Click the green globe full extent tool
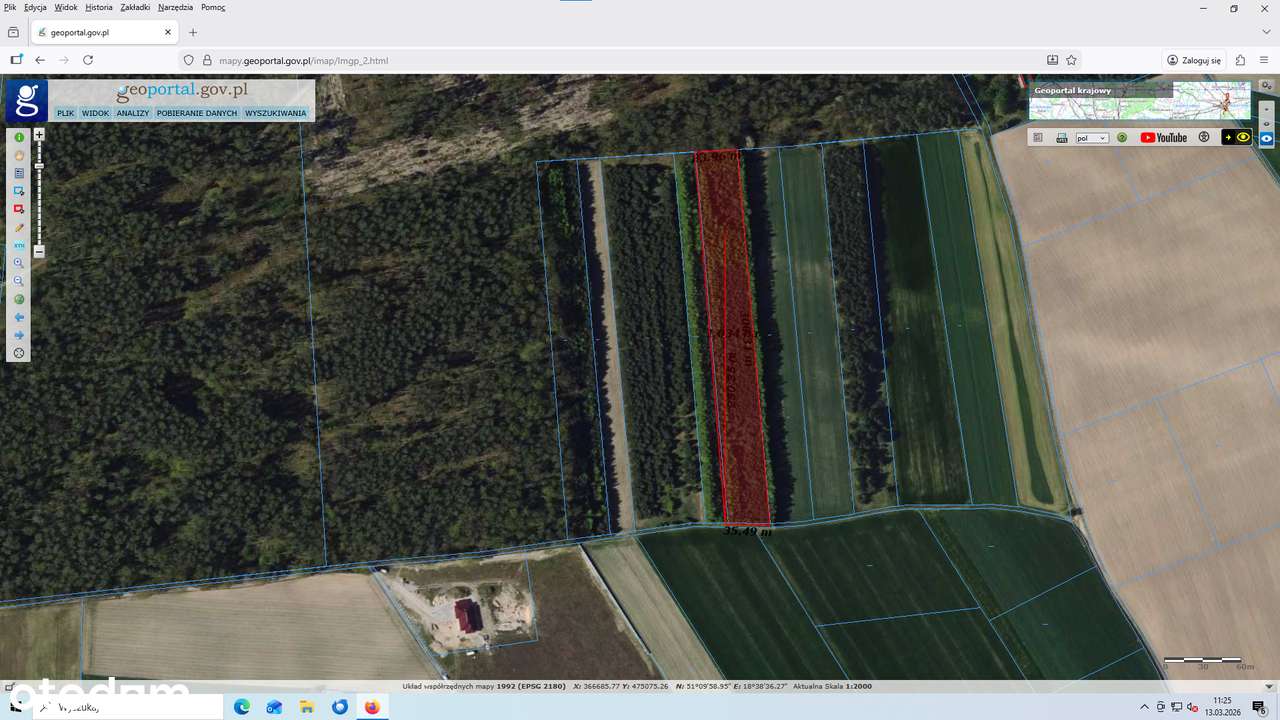This screenshot has height=720, width=1280. (x=19, y=299)
